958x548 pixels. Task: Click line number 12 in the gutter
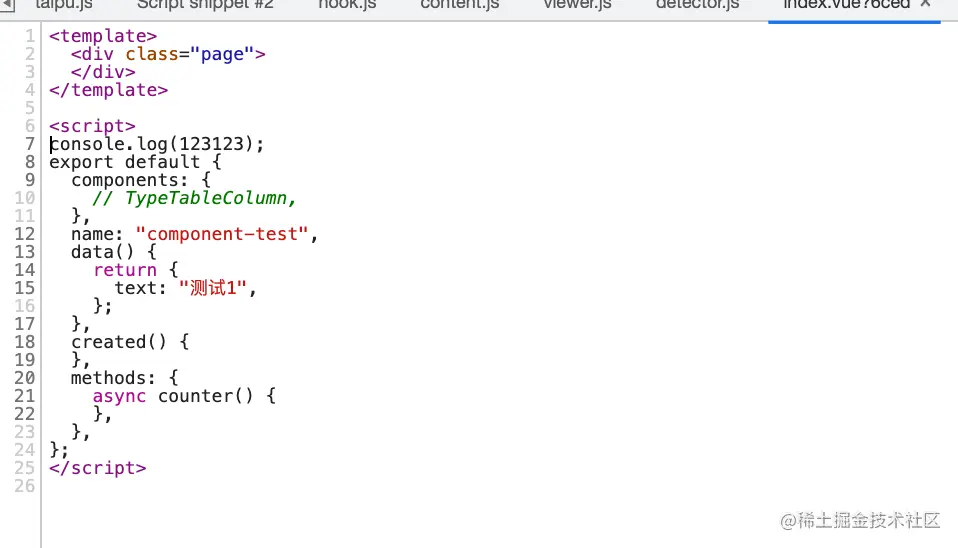[x=24, y=234]
